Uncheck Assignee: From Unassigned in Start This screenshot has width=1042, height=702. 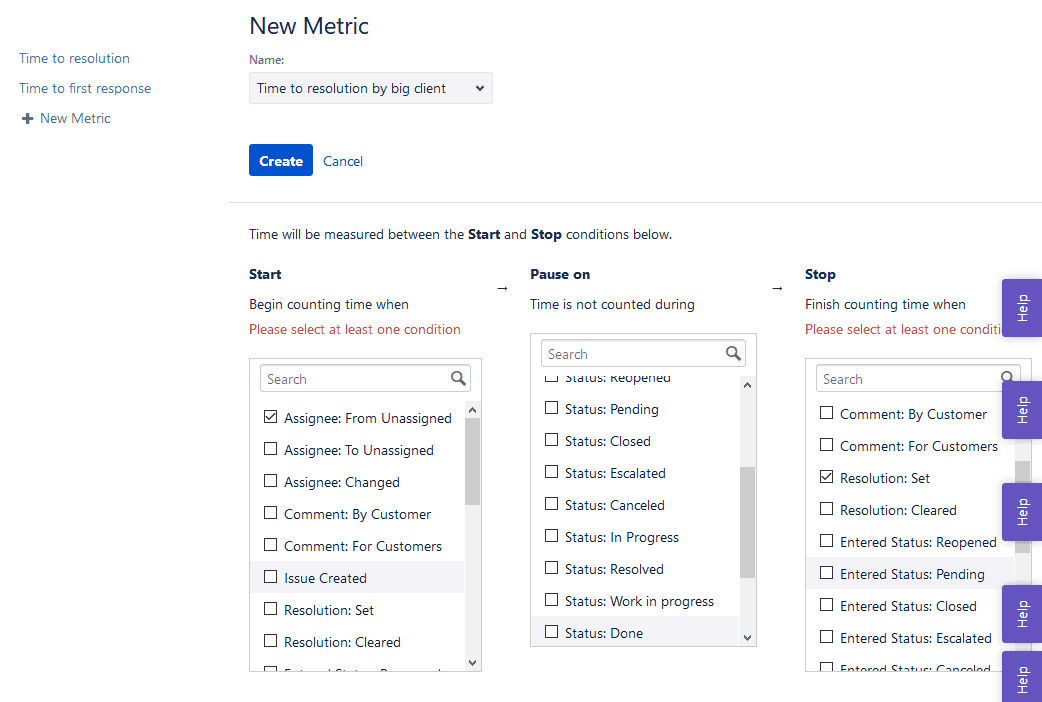coord(271,418)
